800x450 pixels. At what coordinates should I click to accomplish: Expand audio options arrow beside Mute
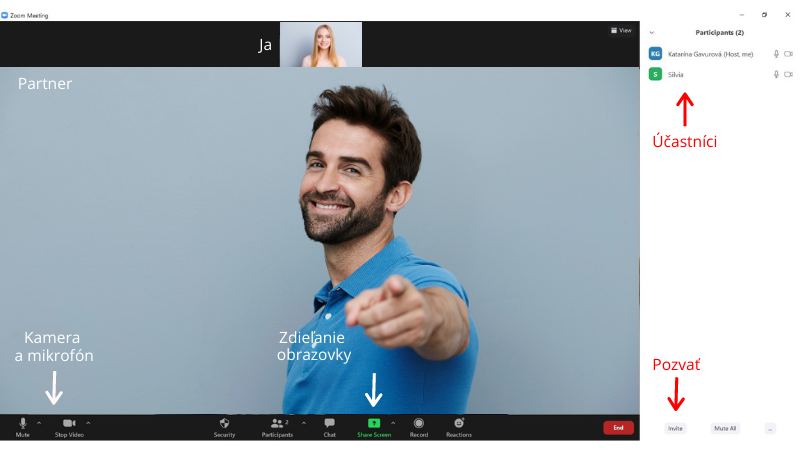pos(39,423)
